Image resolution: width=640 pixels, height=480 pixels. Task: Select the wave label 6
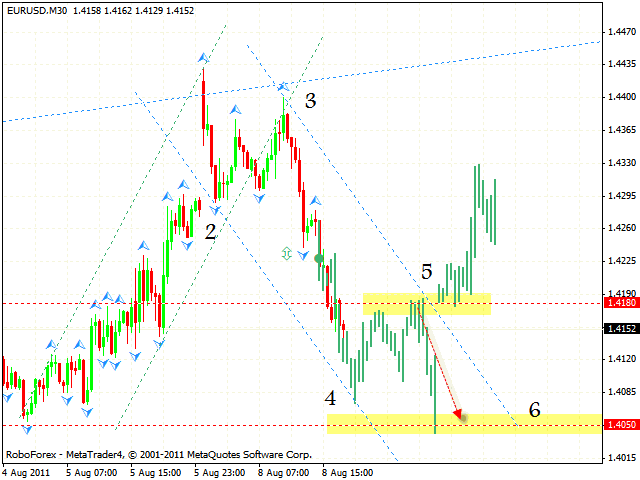[x=534, y=409]
